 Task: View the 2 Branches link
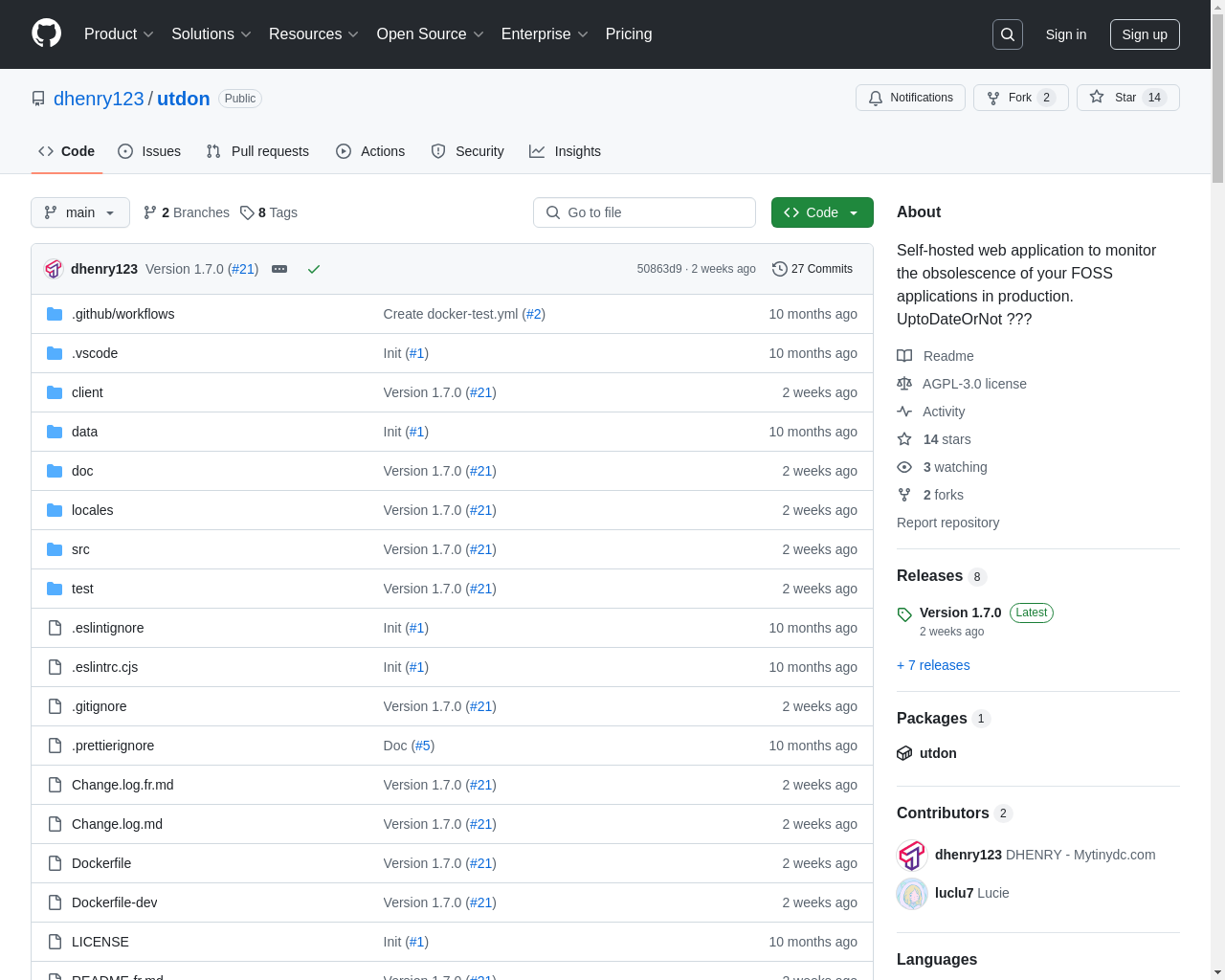click(x=187, y=212)
